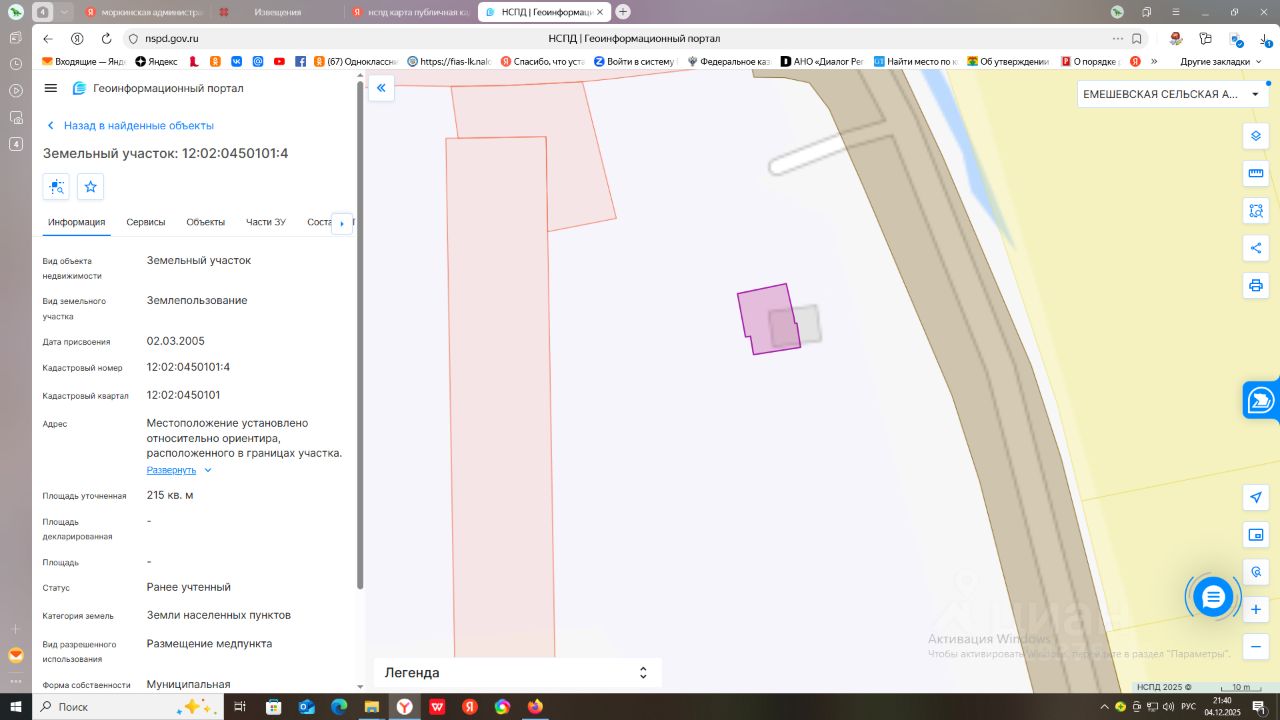The width and height of the screenshot is (1280, 720).
Task: Show more bookmarks with » chevron
Action: click(x=1154, y=61)
